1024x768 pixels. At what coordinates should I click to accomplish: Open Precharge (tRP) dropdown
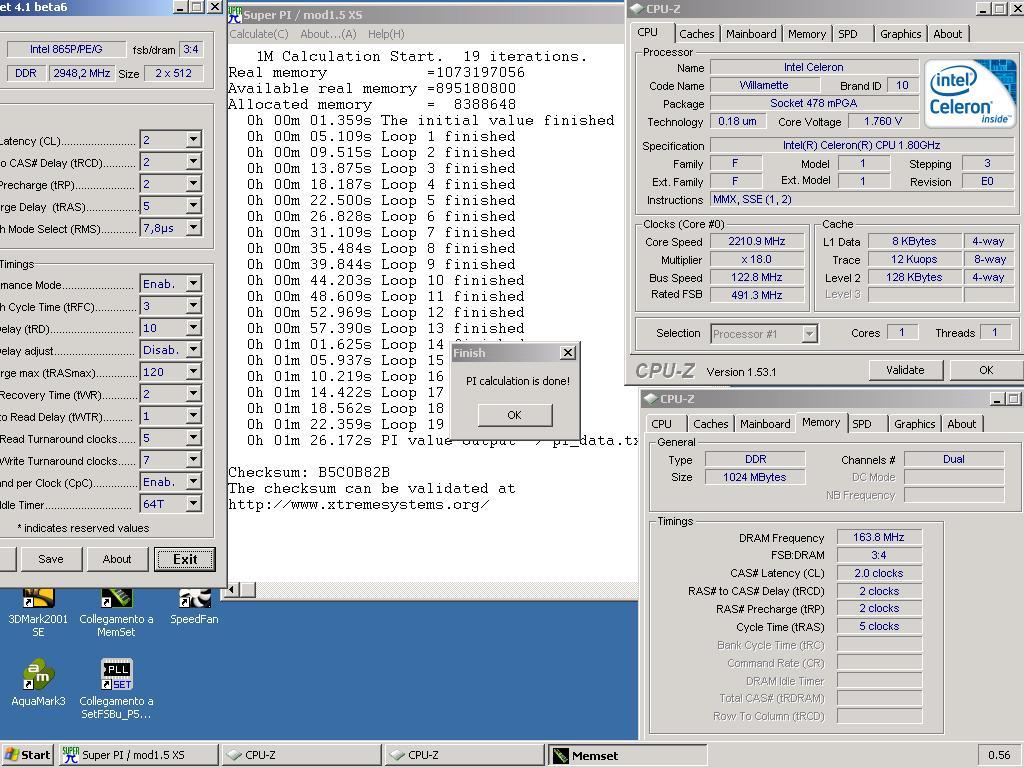tap(193, 184)
